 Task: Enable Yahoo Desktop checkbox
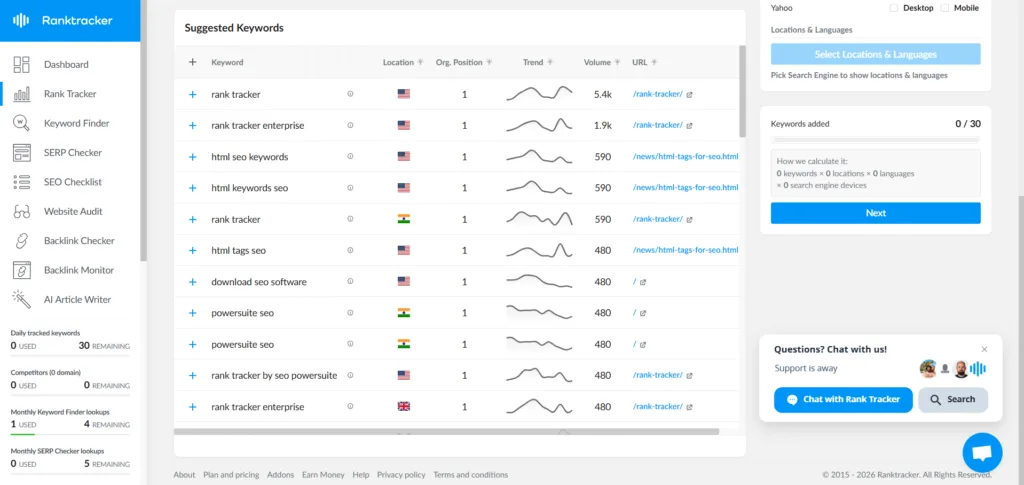(x=893, y=8)
